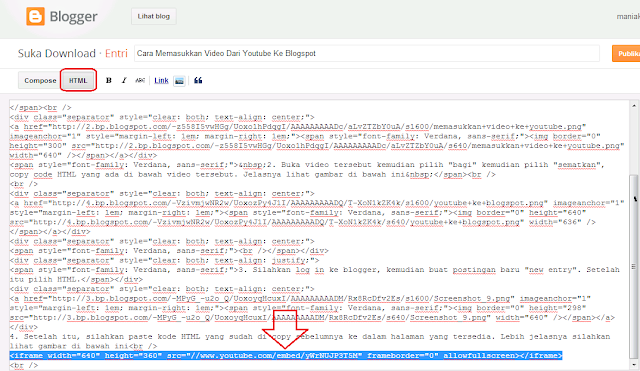Image resolution: width=640 pixels, height=371 pixels.
Task: Click the highlighted iframe embed code line
Action: [x=286, y=355]
